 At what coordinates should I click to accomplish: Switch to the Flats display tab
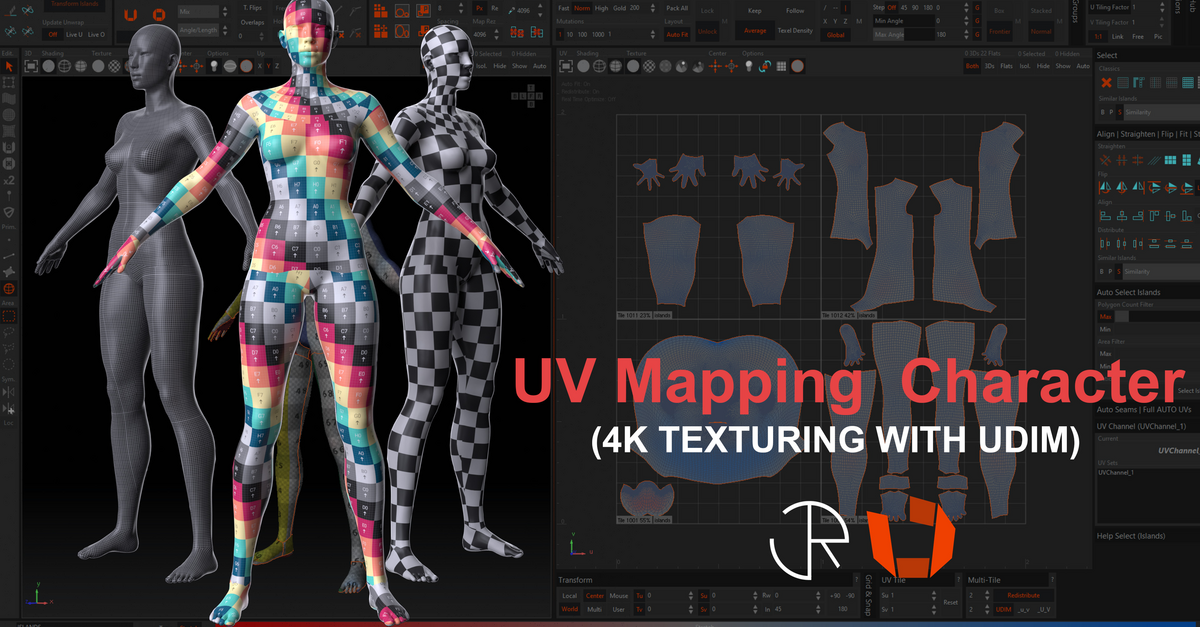[1006, 65]
